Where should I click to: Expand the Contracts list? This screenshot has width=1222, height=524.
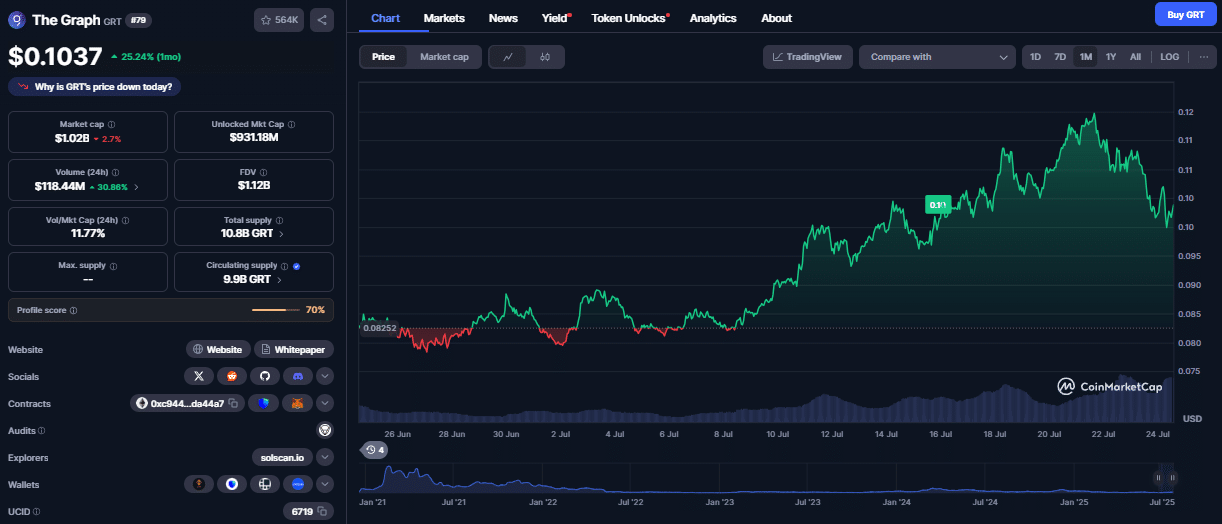pos(324,403)
